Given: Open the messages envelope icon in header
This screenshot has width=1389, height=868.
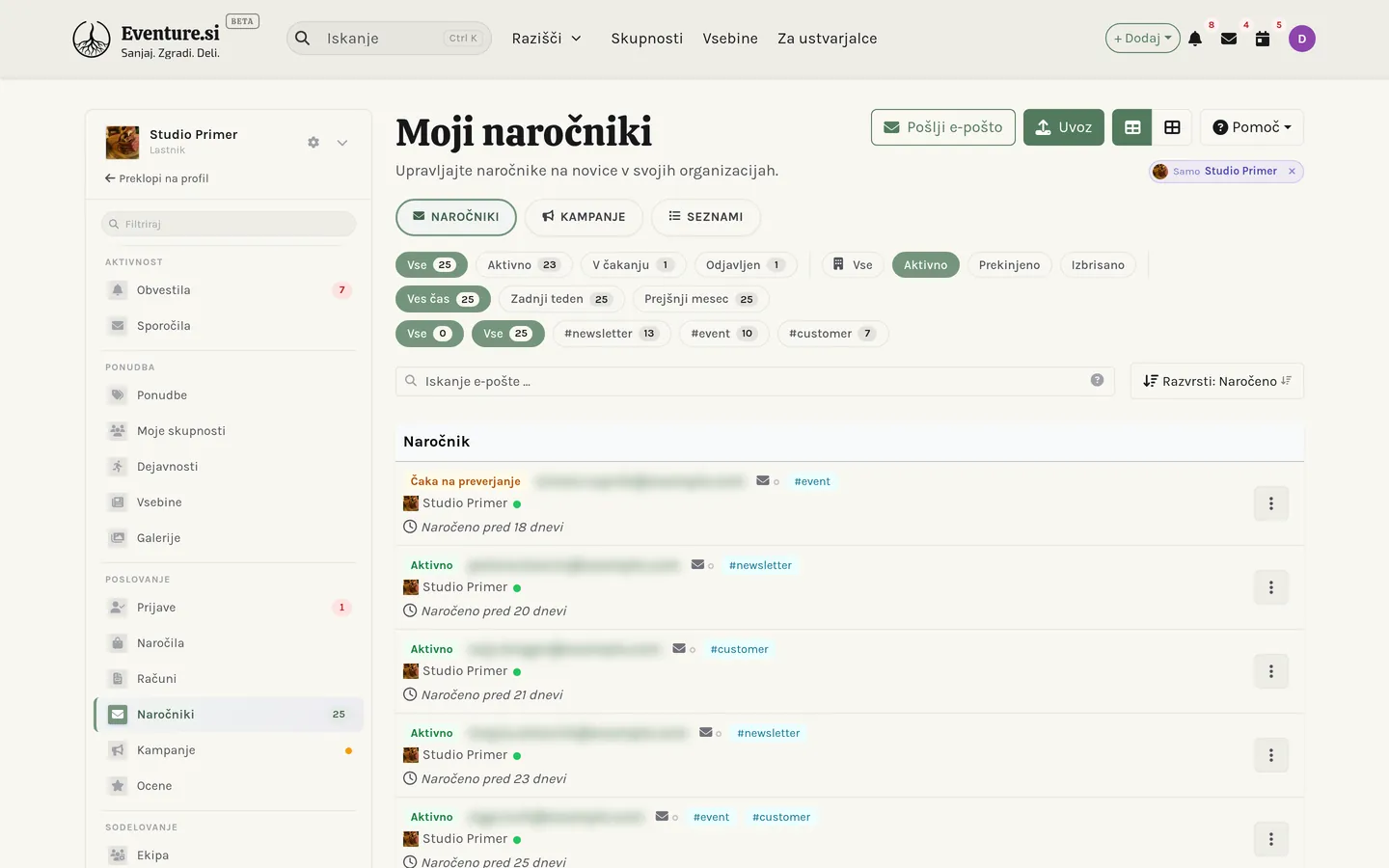Looking at the screenshot, I should [x=1229, y=39].
